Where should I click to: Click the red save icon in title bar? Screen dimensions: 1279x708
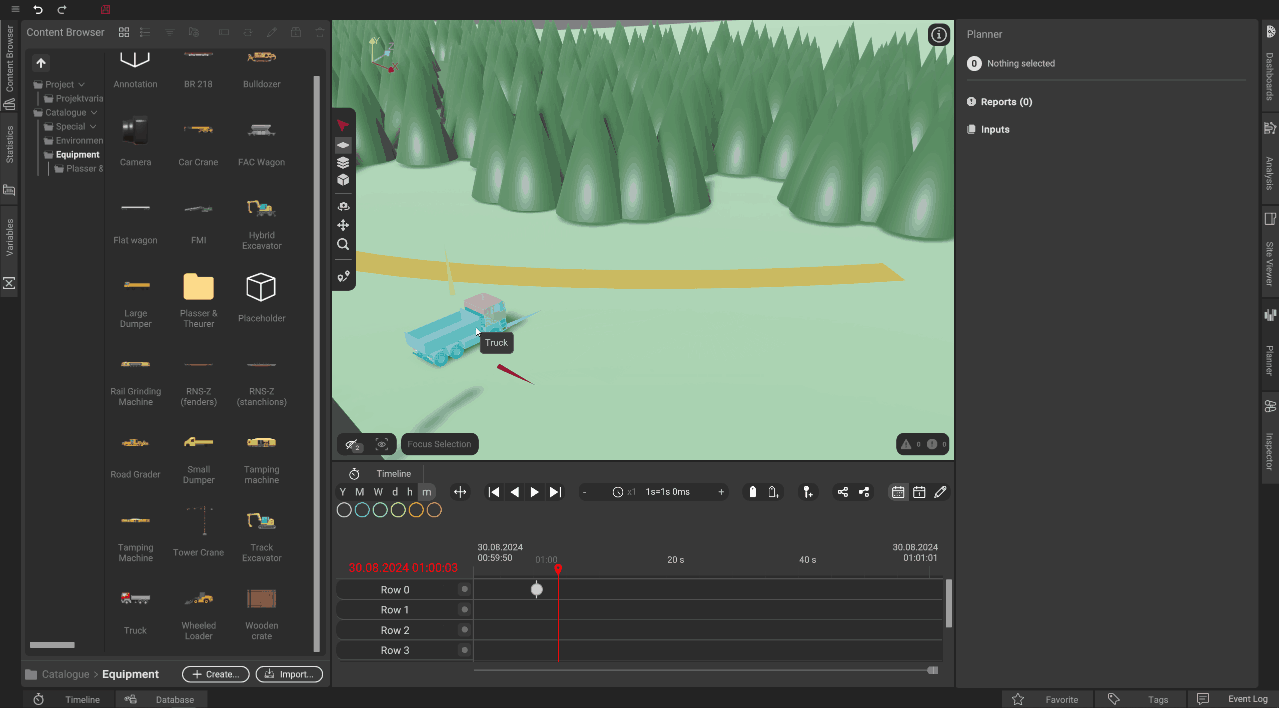(105, 9)
